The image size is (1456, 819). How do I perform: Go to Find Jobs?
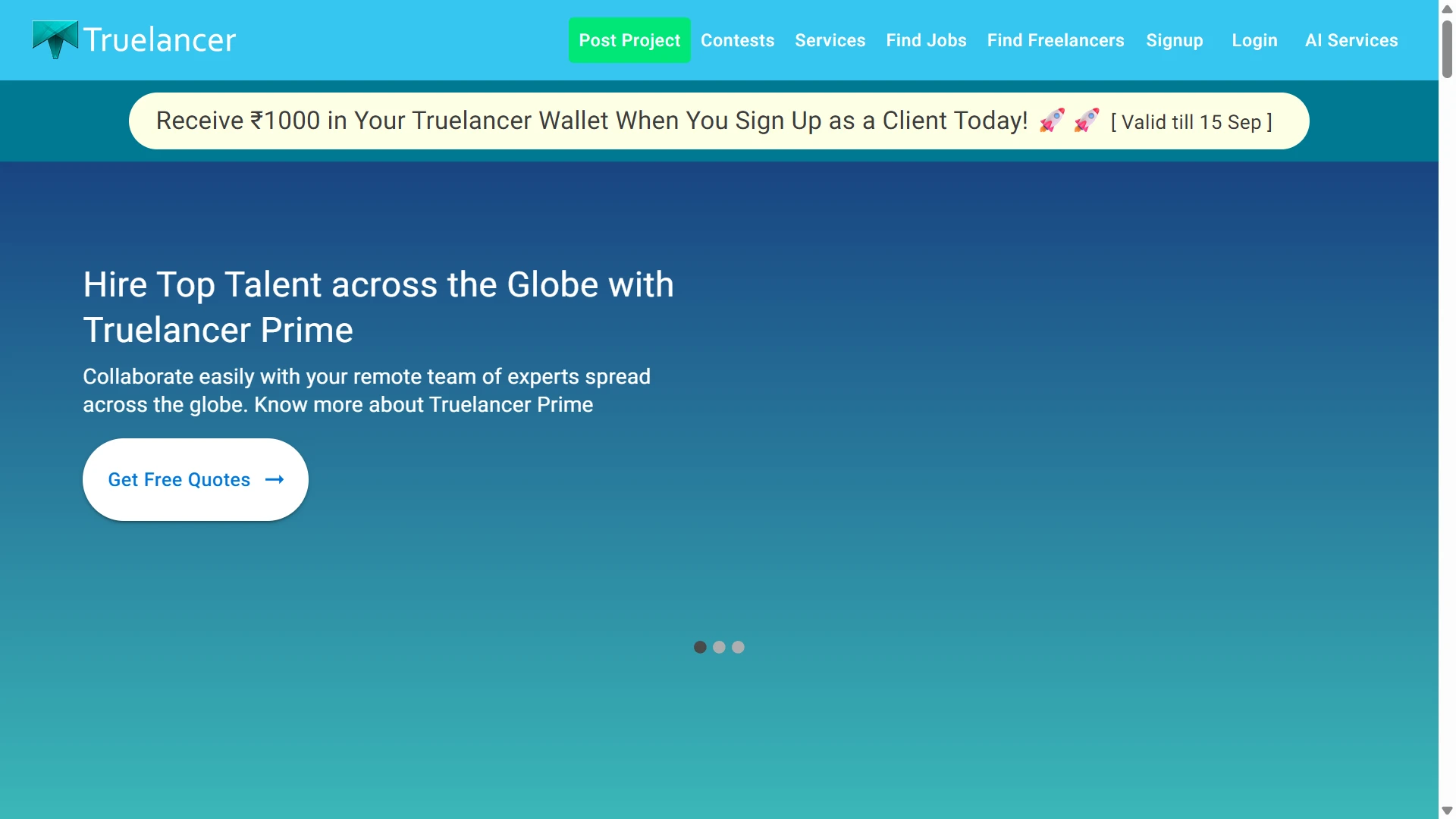point(926,40)
